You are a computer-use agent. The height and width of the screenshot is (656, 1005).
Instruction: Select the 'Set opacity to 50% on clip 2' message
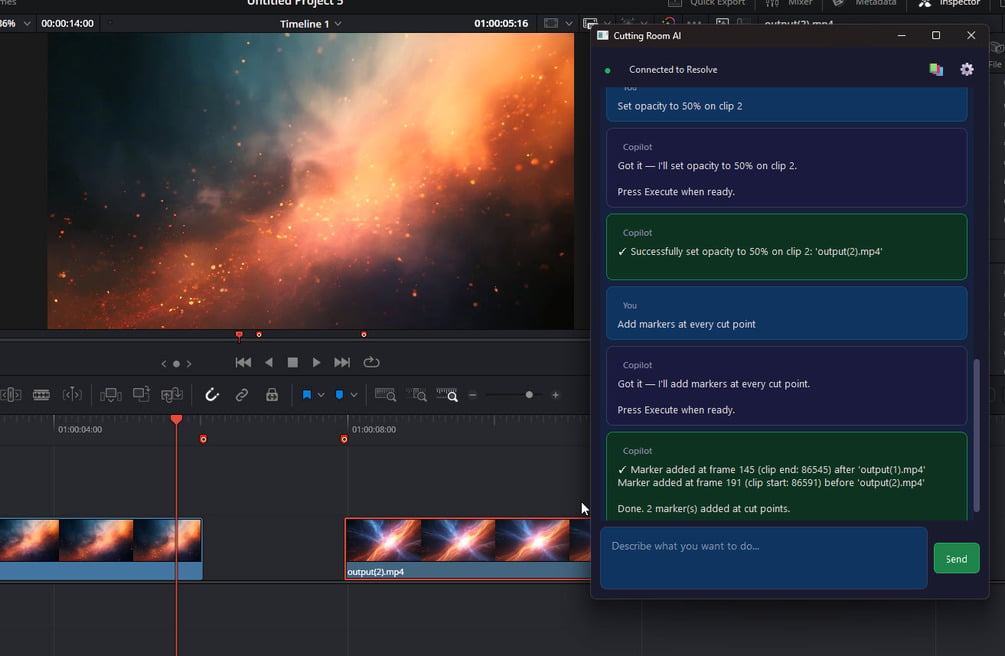click(786, 105)
